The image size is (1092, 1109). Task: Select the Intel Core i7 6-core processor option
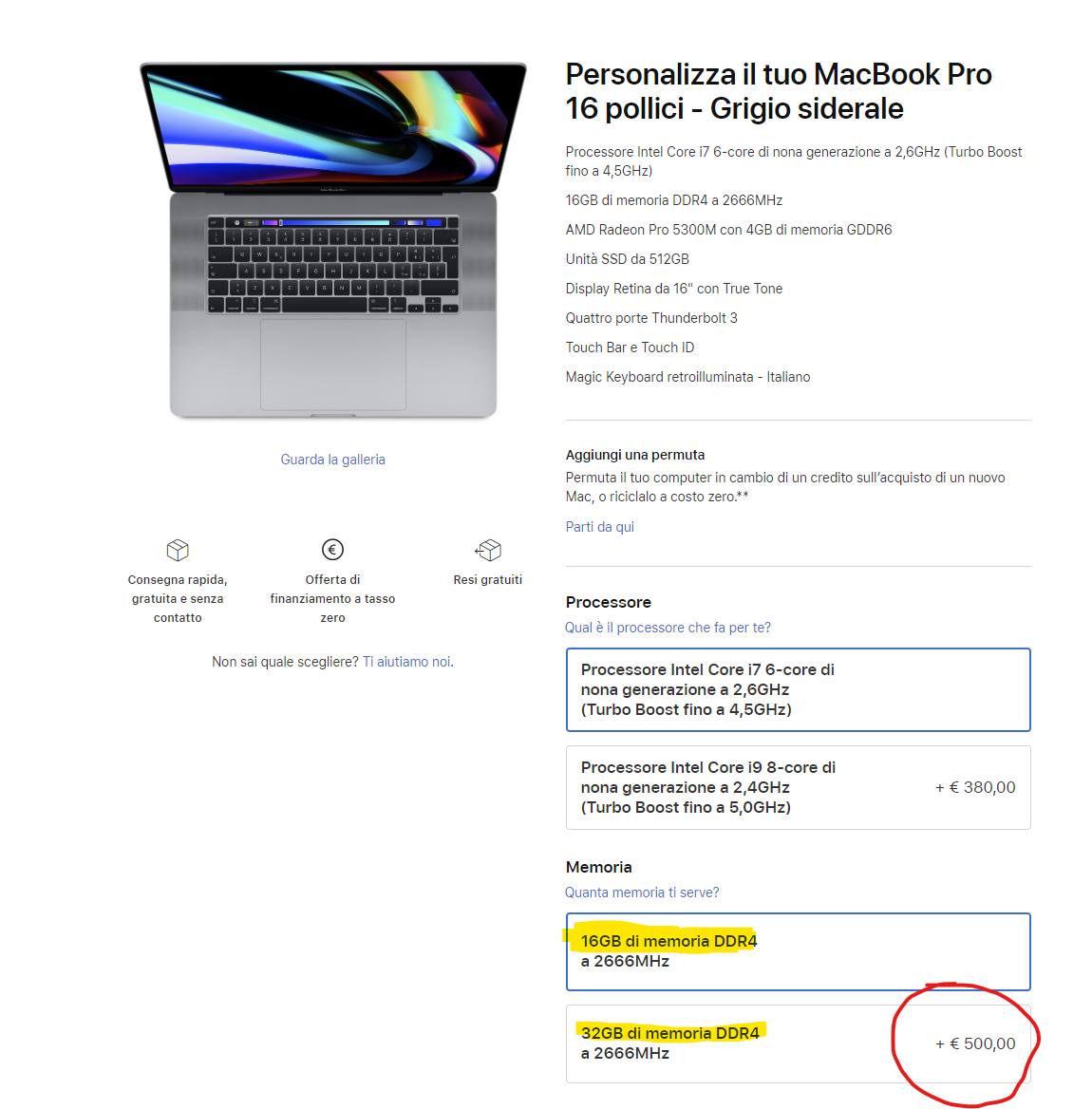(798, 689)
